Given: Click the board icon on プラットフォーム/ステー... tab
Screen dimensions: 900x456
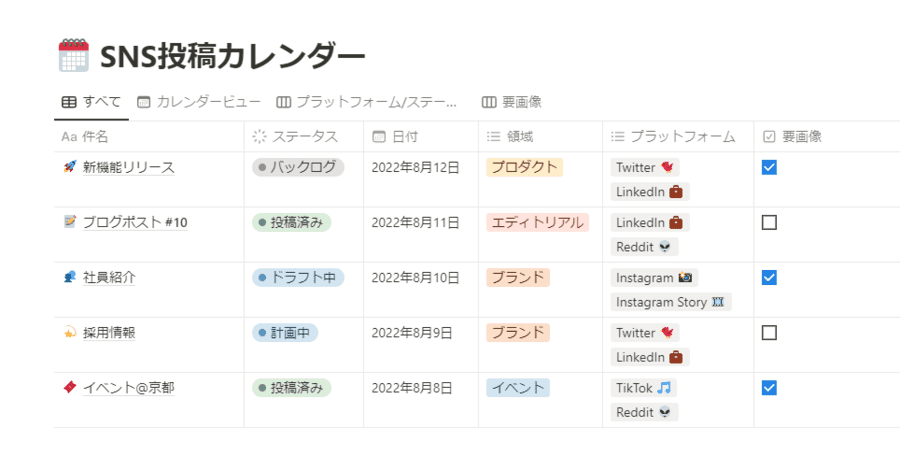Looking at the screenshot, I should [283, 102].
